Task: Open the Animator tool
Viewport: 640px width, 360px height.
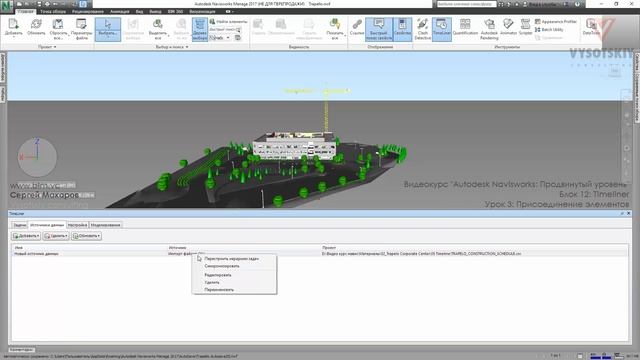Action: tap(508, 28)
